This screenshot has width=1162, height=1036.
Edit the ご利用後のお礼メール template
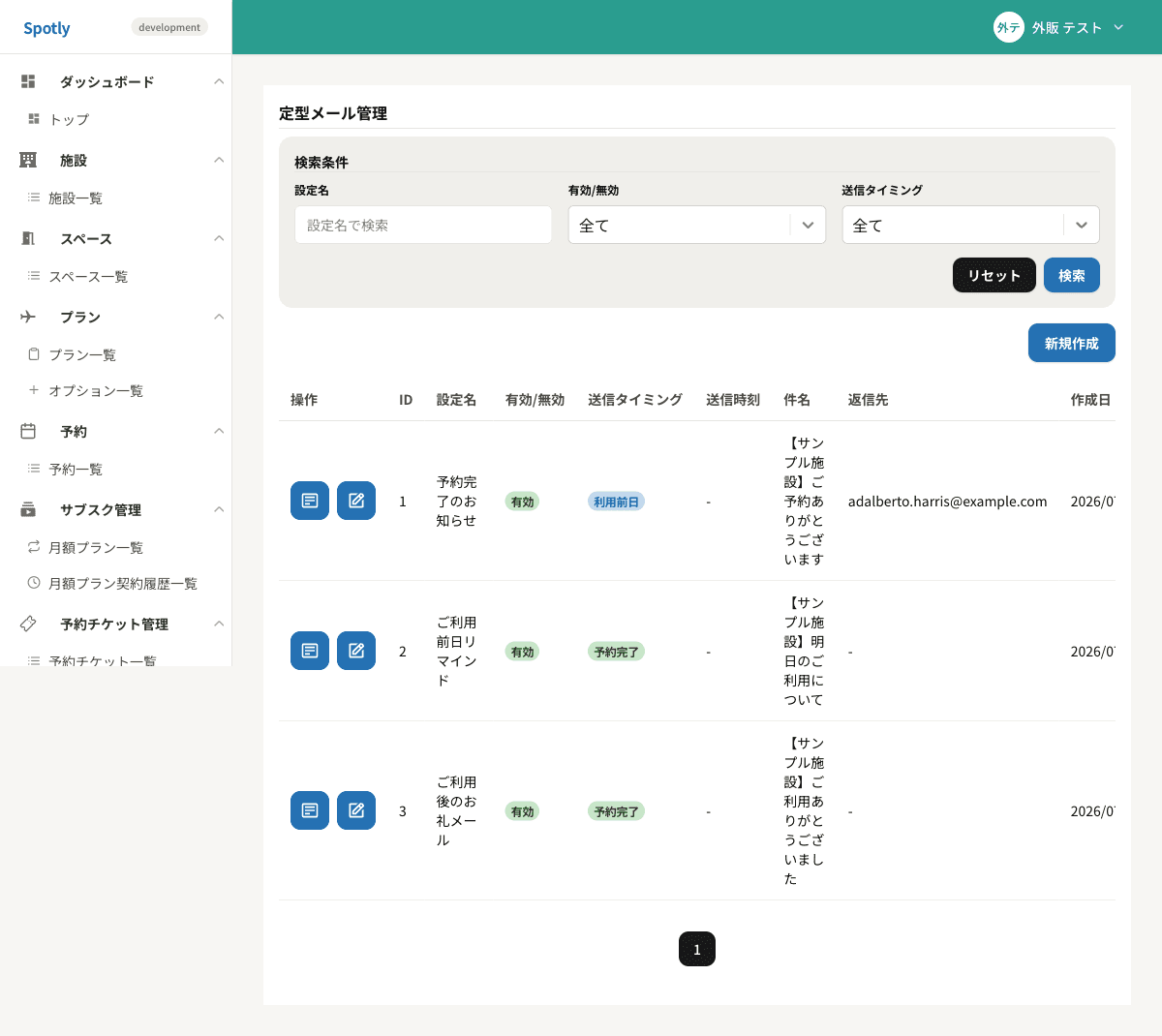click(356, 810)
